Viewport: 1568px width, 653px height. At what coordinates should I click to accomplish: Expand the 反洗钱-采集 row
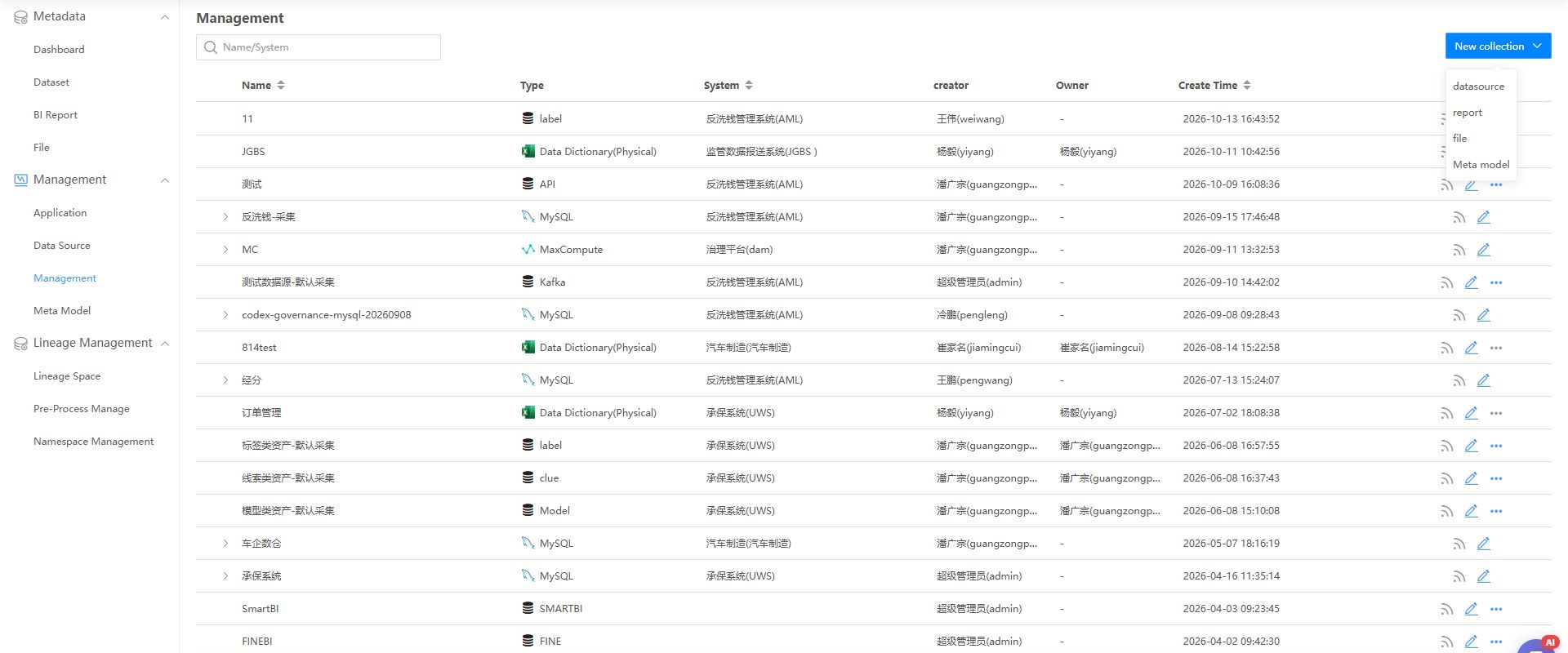pyautogui.click(x=226, y=217)
